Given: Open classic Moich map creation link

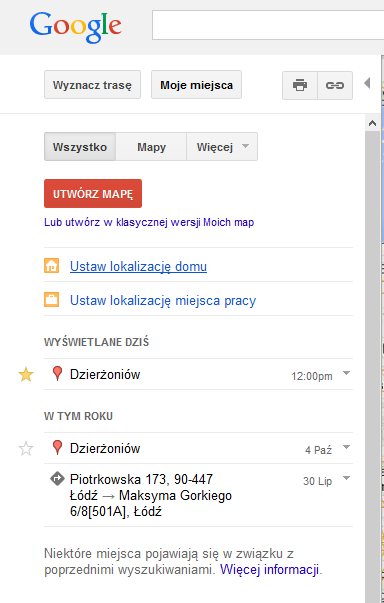Looking at the screenshot, I should (x=149, y=222).
